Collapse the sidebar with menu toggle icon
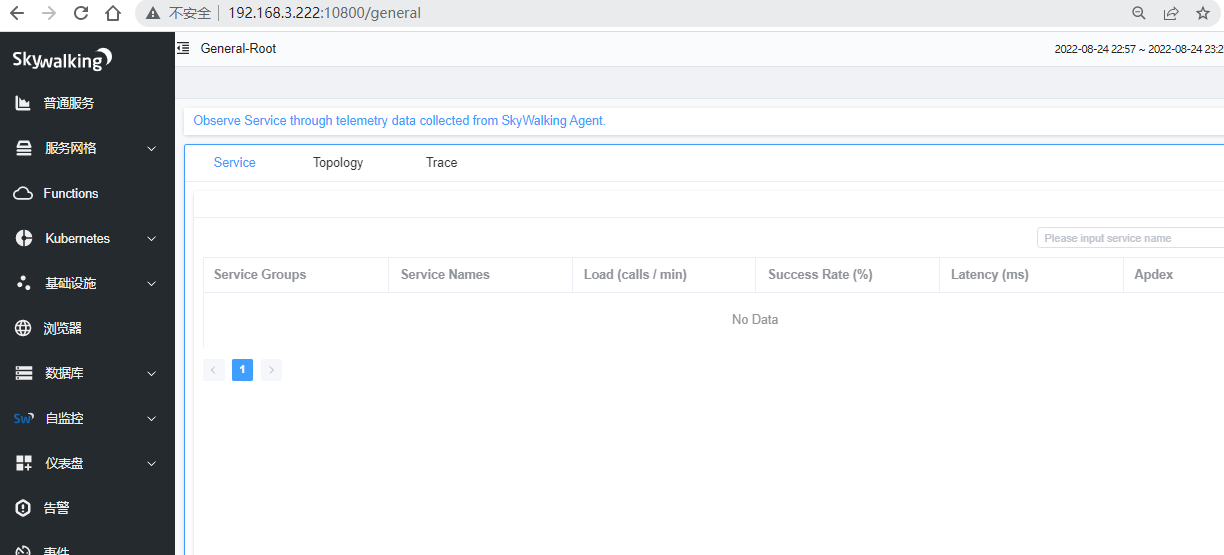Viewport: 1224px width, 555px height. tap(183, 48)
